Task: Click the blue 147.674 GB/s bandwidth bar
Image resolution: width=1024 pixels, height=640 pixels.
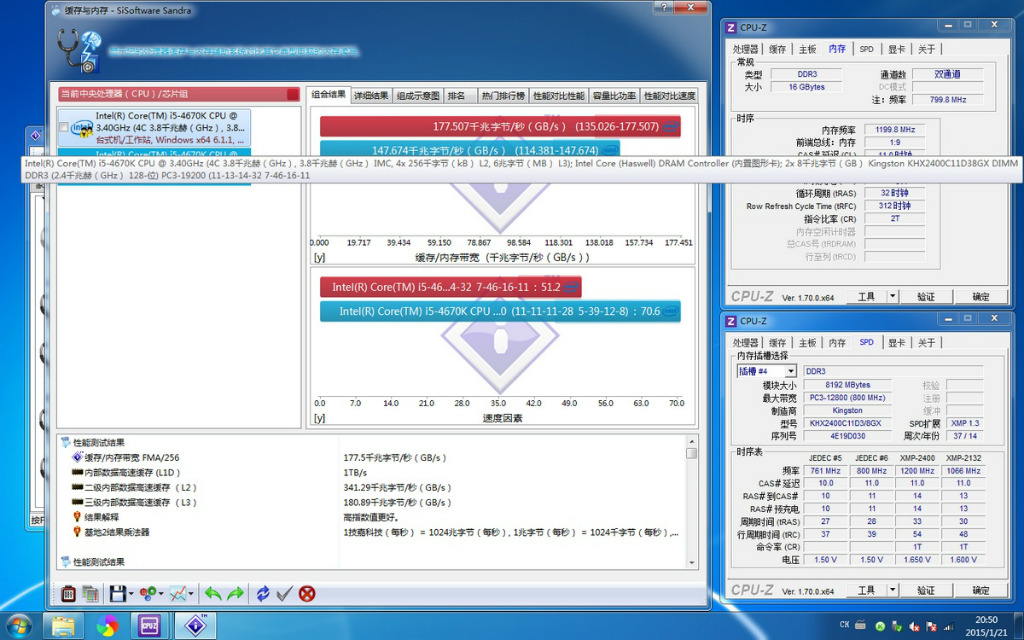Action: (470, 150)
